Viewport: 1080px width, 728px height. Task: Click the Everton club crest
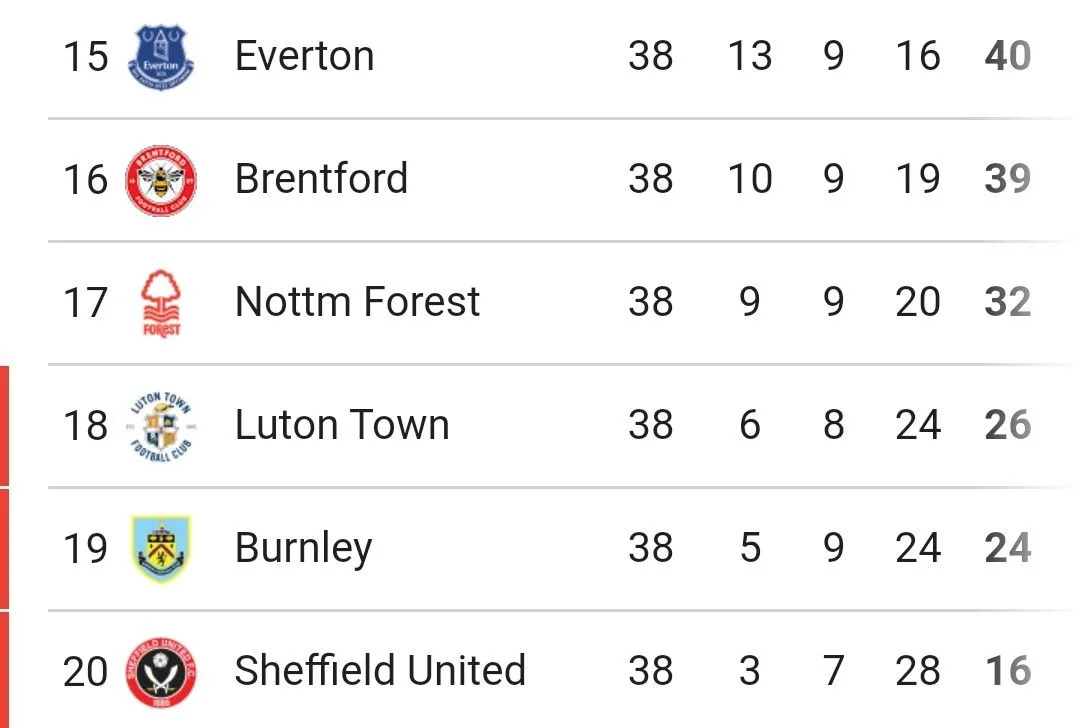(161, 58)
